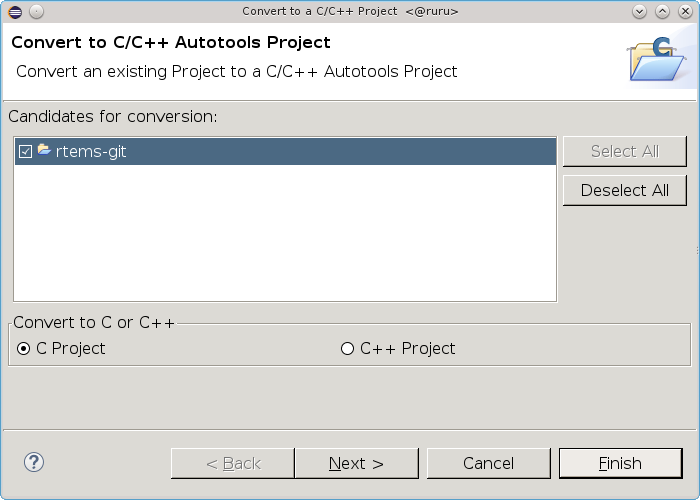The width and height of the screenshot is (700, 500).
Task: Minimize the conversion dialog window
Action: 641,11
